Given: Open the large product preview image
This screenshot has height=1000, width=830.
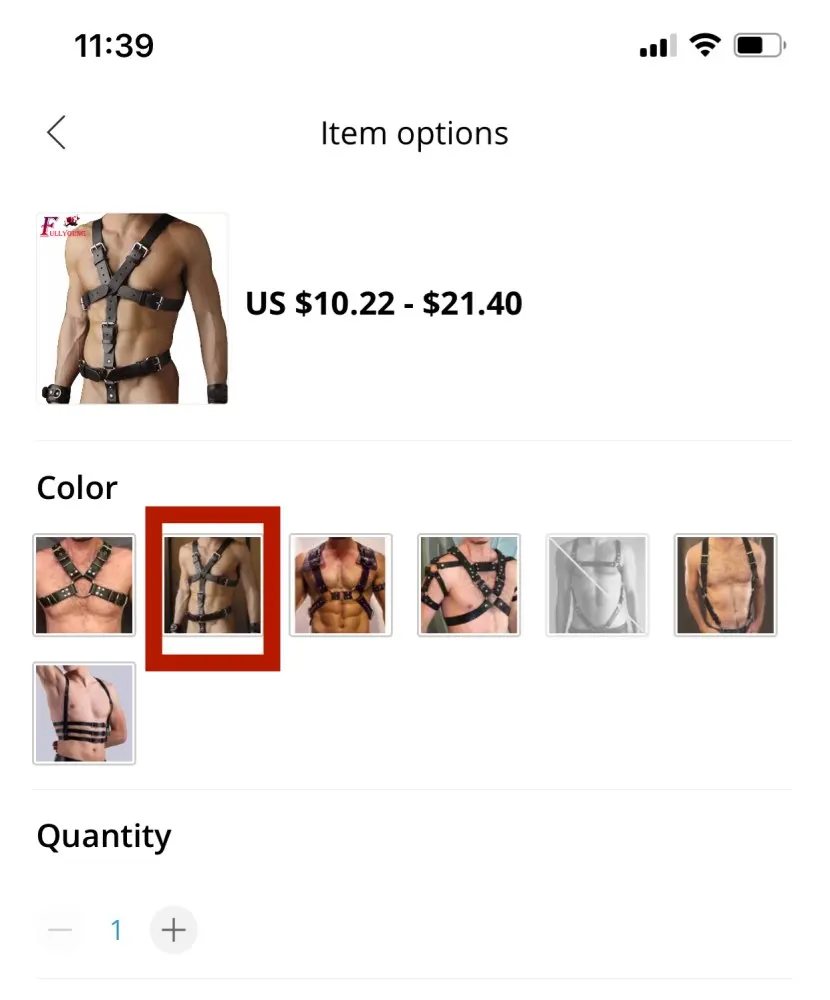Looking at the screenshot, I should click(x=132, y=309).
